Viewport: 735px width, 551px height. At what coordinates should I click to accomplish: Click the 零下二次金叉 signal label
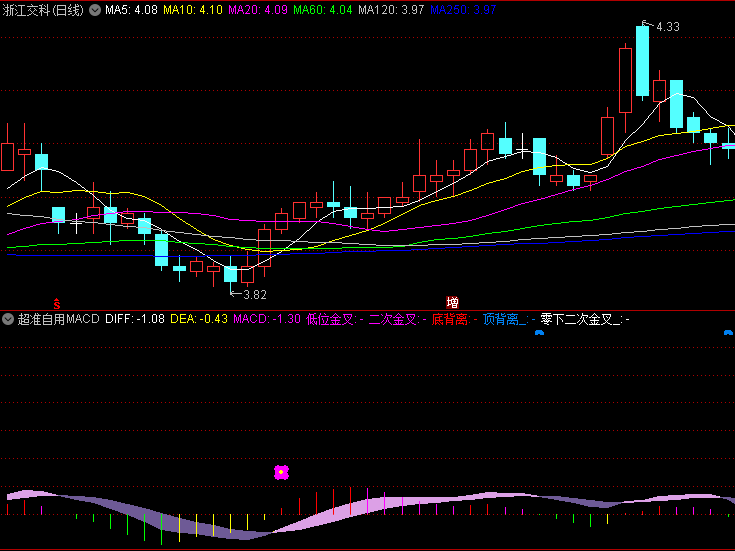pyautogui.click(x=581, y=319)
